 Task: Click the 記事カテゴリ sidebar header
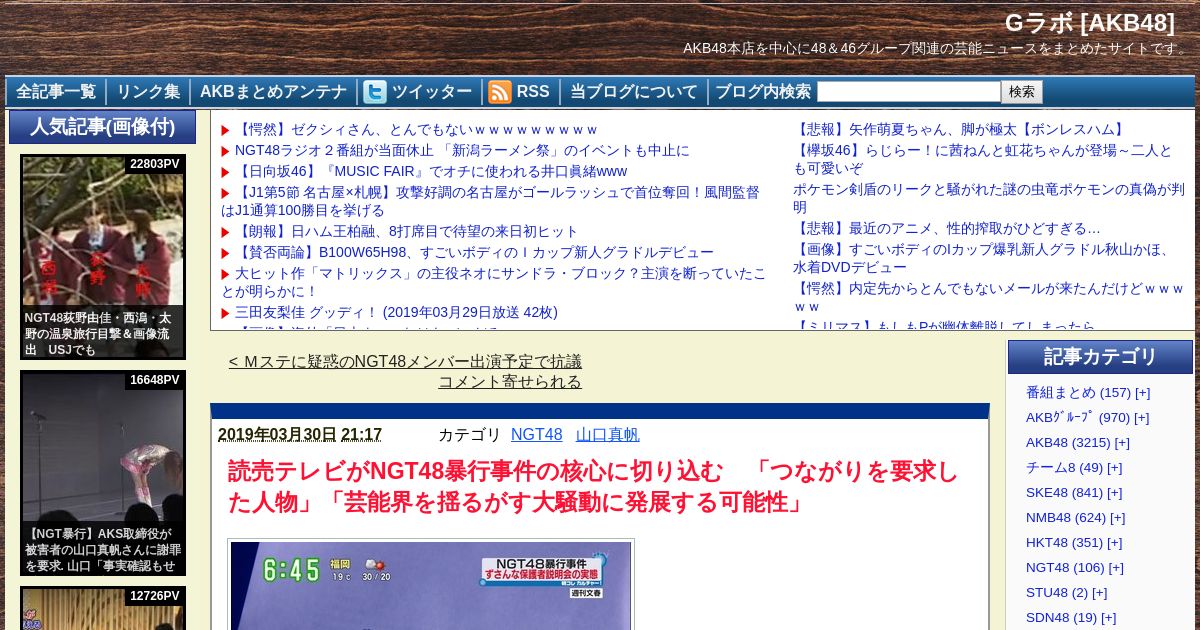point(1100,357)
